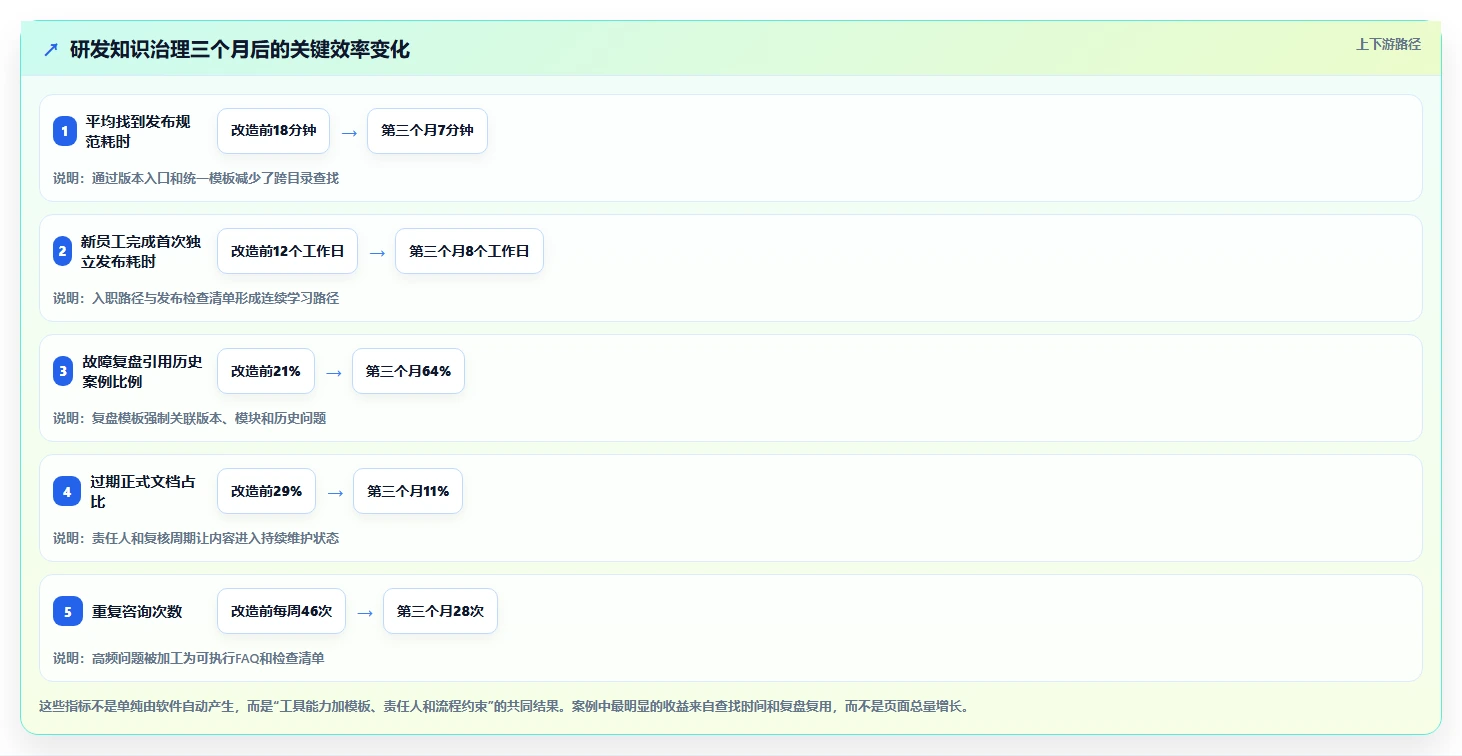
Task: Select the number 1 badge
Action: [65, 131]
